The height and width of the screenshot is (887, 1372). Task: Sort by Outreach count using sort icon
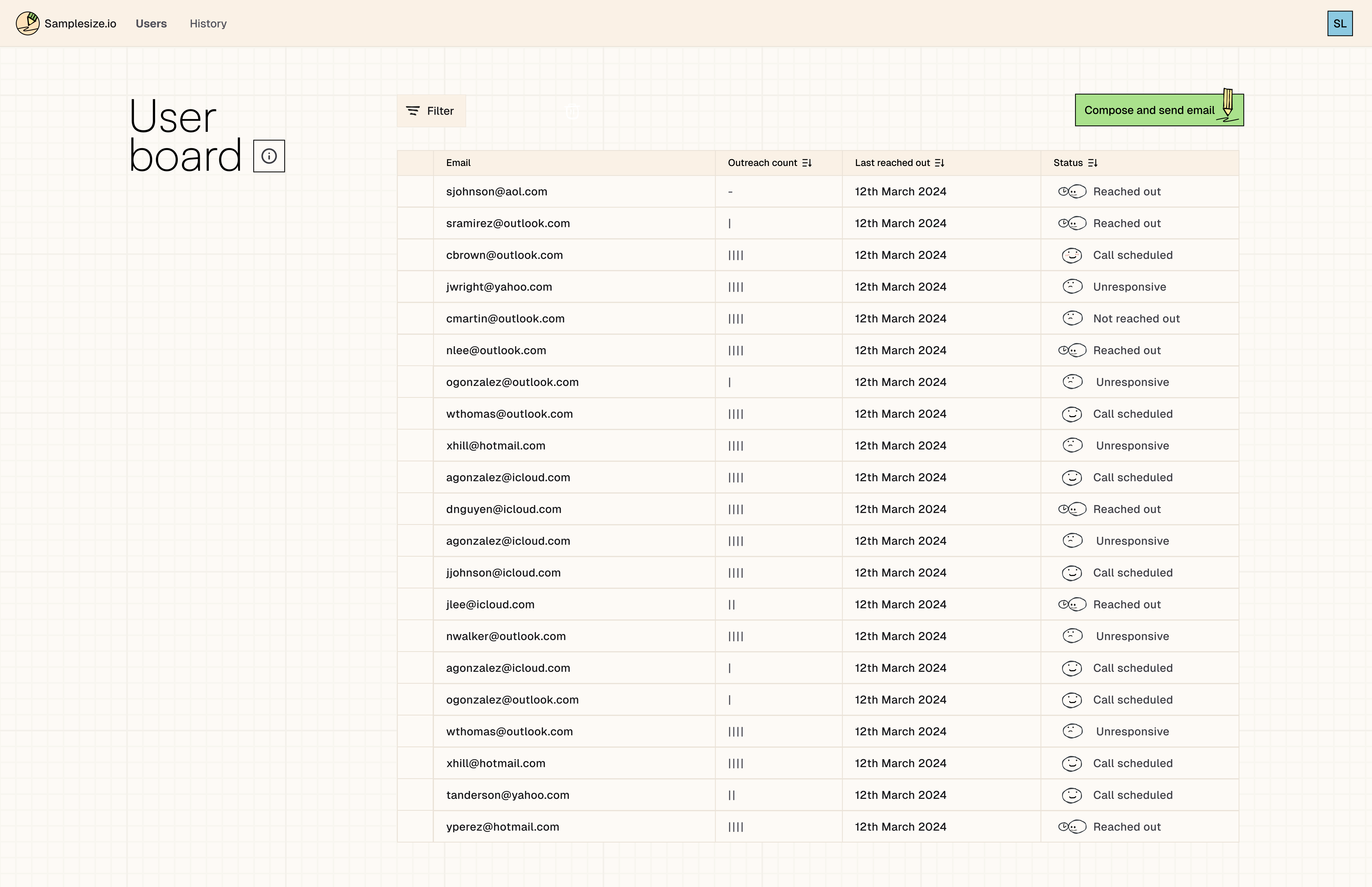pos(807,163)
